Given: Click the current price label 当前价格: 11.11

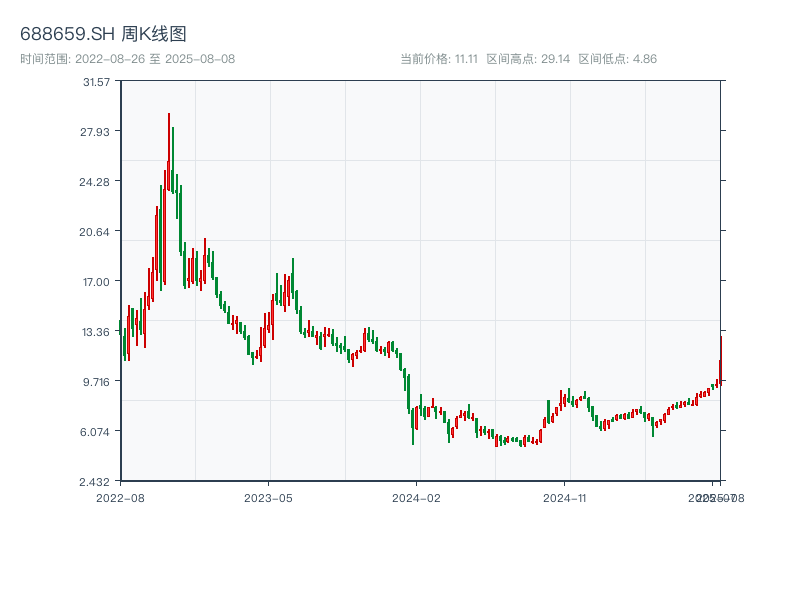Looking at the screenshot, I should click(439, 59).
